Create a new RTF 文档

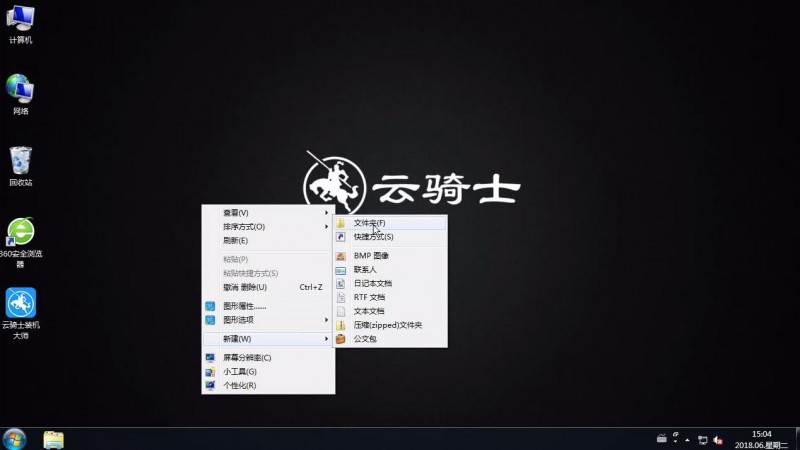point(390,297)
